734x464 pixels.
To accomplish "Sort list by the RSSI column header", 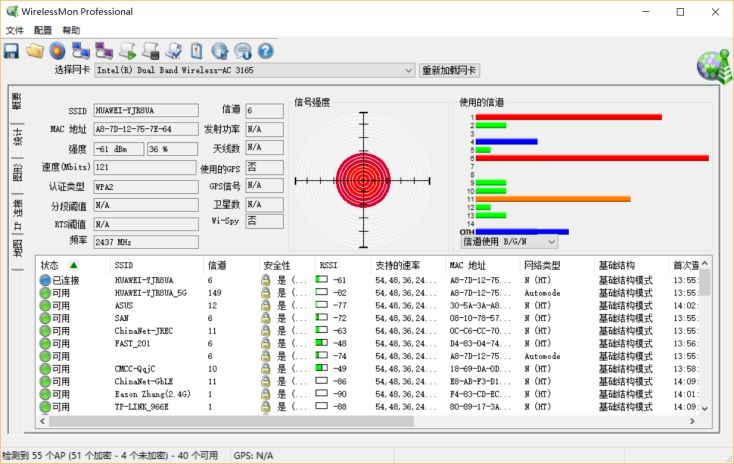I will 342,265.
